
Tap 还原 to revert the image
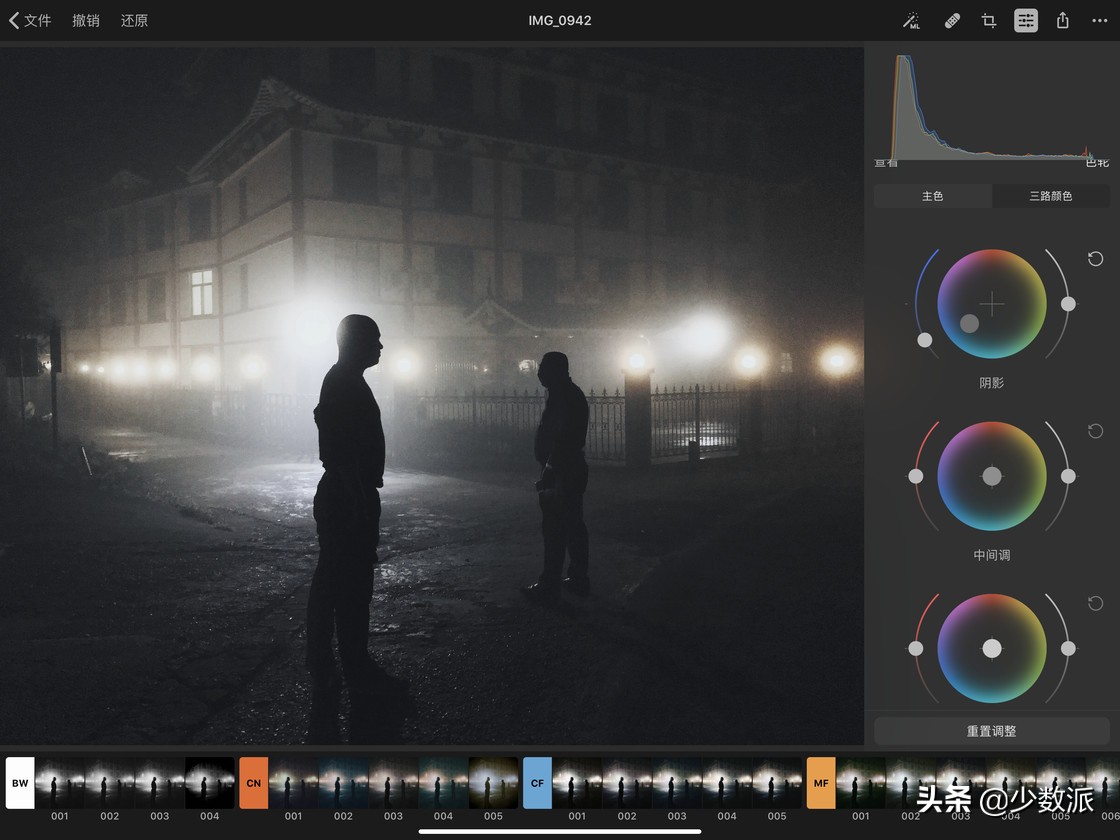[134, 21]
